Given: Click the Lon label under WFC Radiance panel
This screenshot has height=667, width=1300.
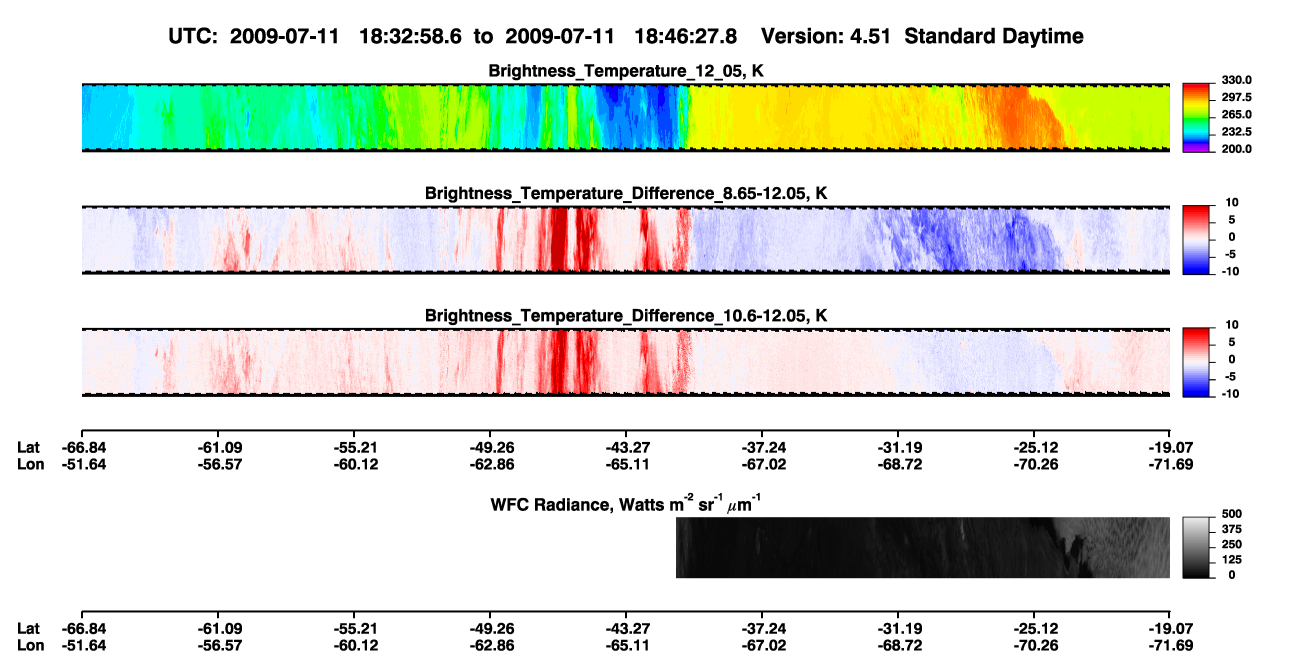Looking at the screenshot, I should [30, 645].
